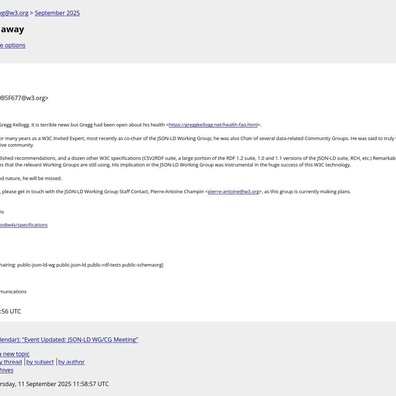396x396 pixels.
Task: Click the paragraph mentioning CSV2RDF suite specifications
Action: 198,162
